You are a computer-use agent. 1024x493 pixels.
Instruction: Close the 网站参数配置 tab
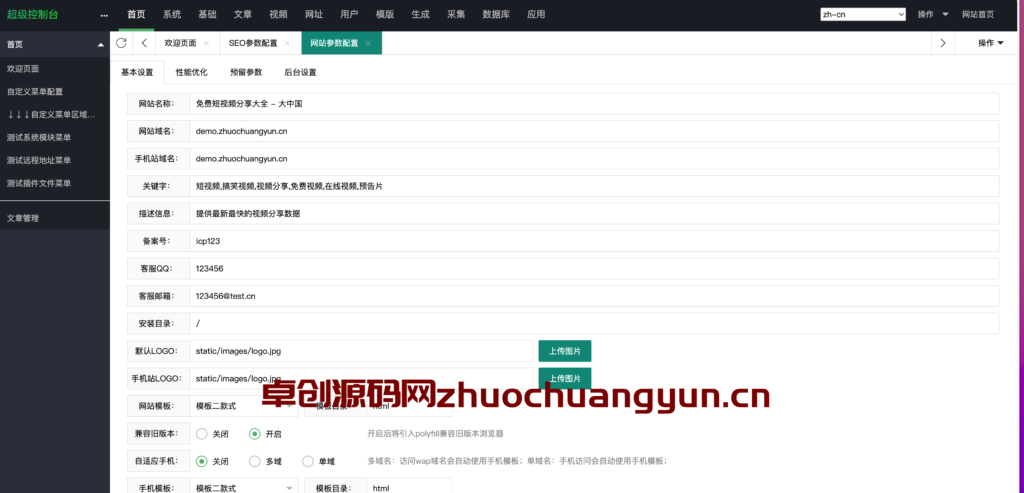click(368, 43)
